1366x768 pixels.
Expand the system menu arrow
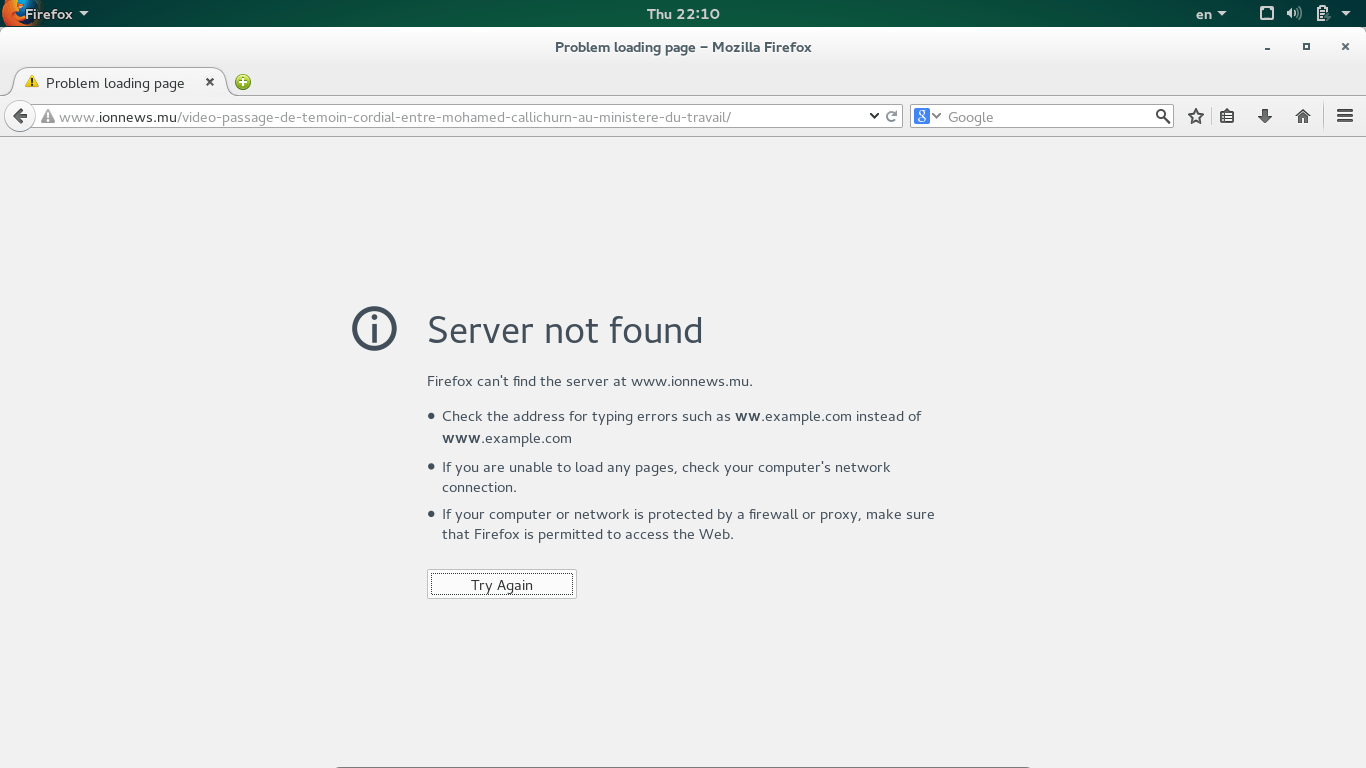pyautogui.click(x=1346, y=14)
